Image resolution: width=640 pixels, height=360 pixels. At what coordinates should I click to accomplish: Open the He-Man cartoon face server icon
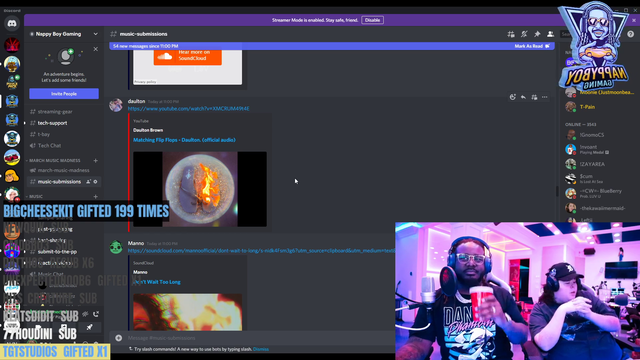(12, 176)
